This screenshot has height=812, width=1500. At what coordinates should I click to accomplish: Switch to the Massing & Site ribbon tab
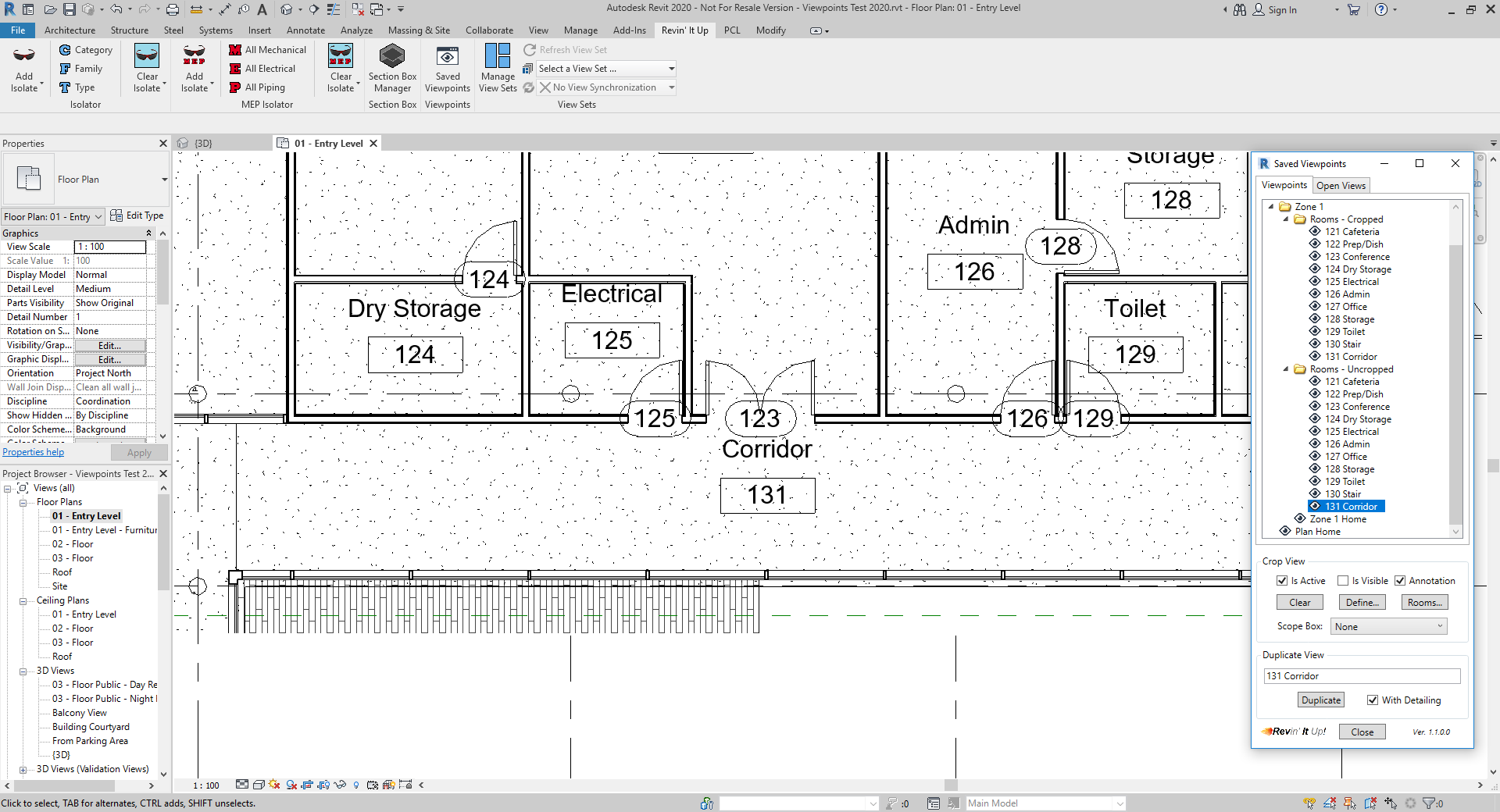[419, 30]
